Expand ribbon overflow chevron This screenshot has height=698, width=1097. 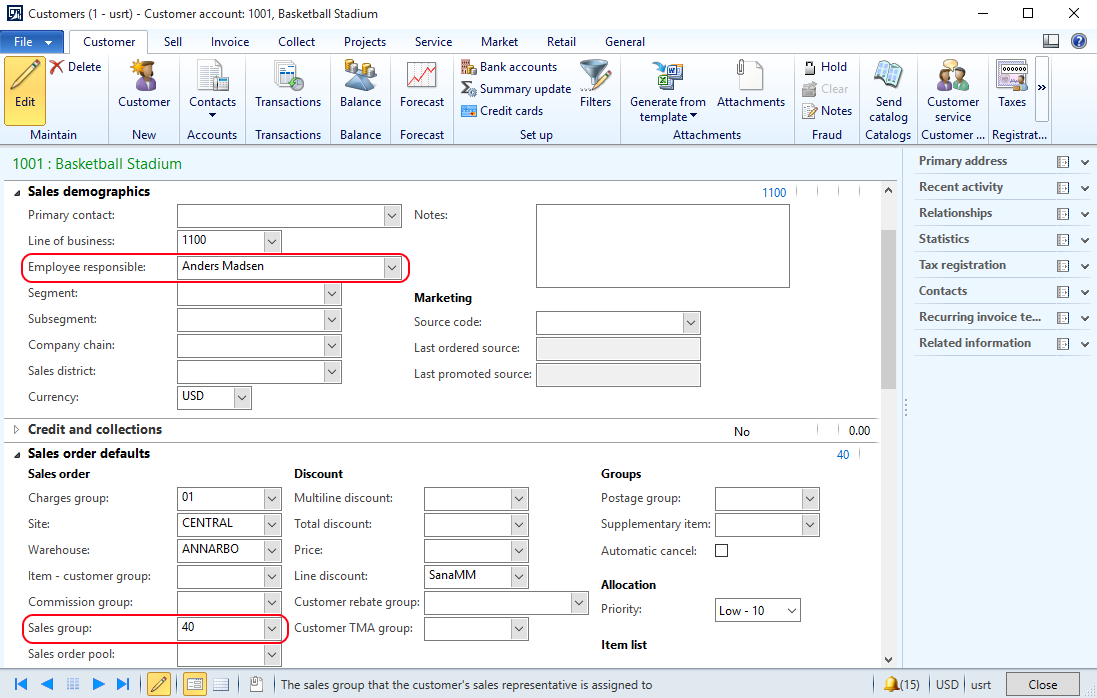coord(1042,89)
